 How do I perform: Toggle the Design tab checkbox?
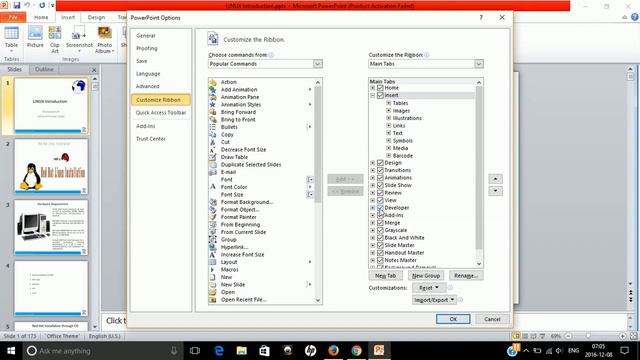(x=380, y=162)
